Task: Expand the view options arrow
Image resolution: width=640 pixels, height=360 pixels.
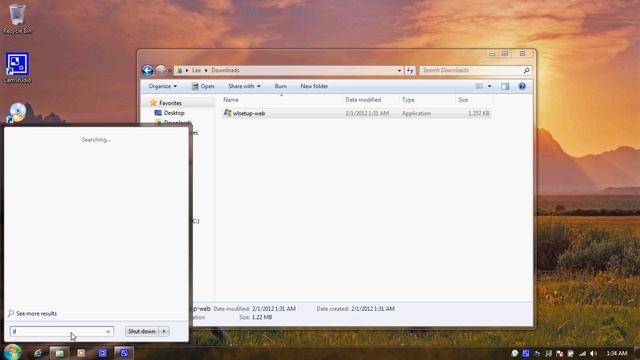Action: 490,86
